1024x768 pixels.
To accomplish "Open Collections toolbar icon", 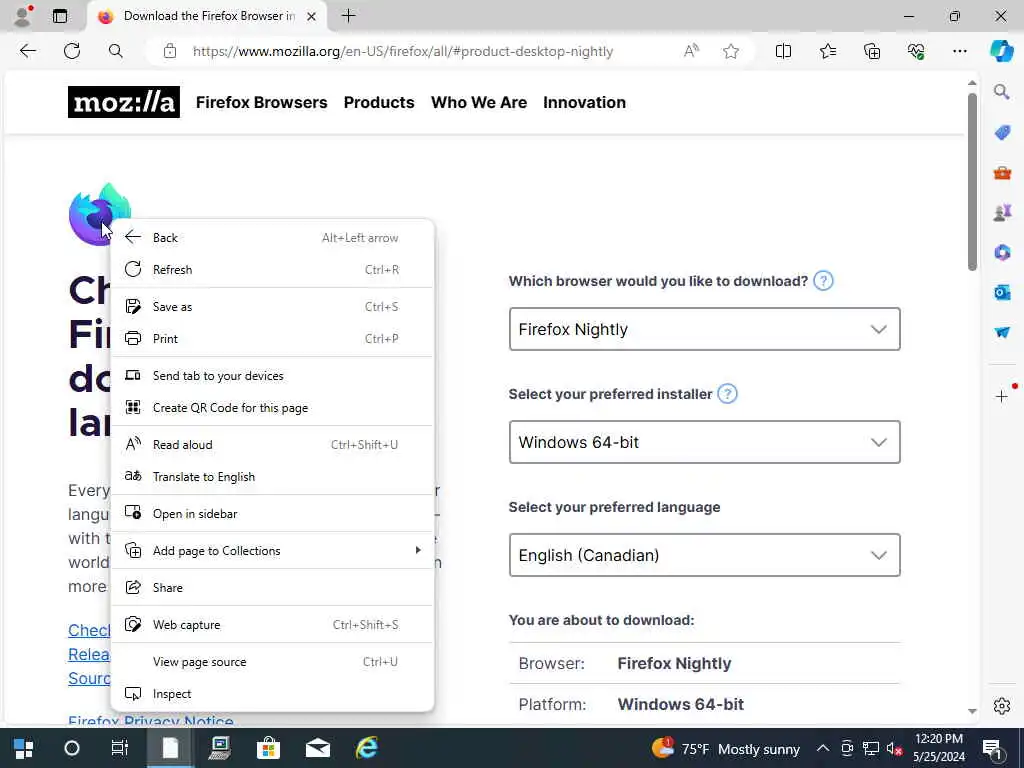I will tap(872, 51).
